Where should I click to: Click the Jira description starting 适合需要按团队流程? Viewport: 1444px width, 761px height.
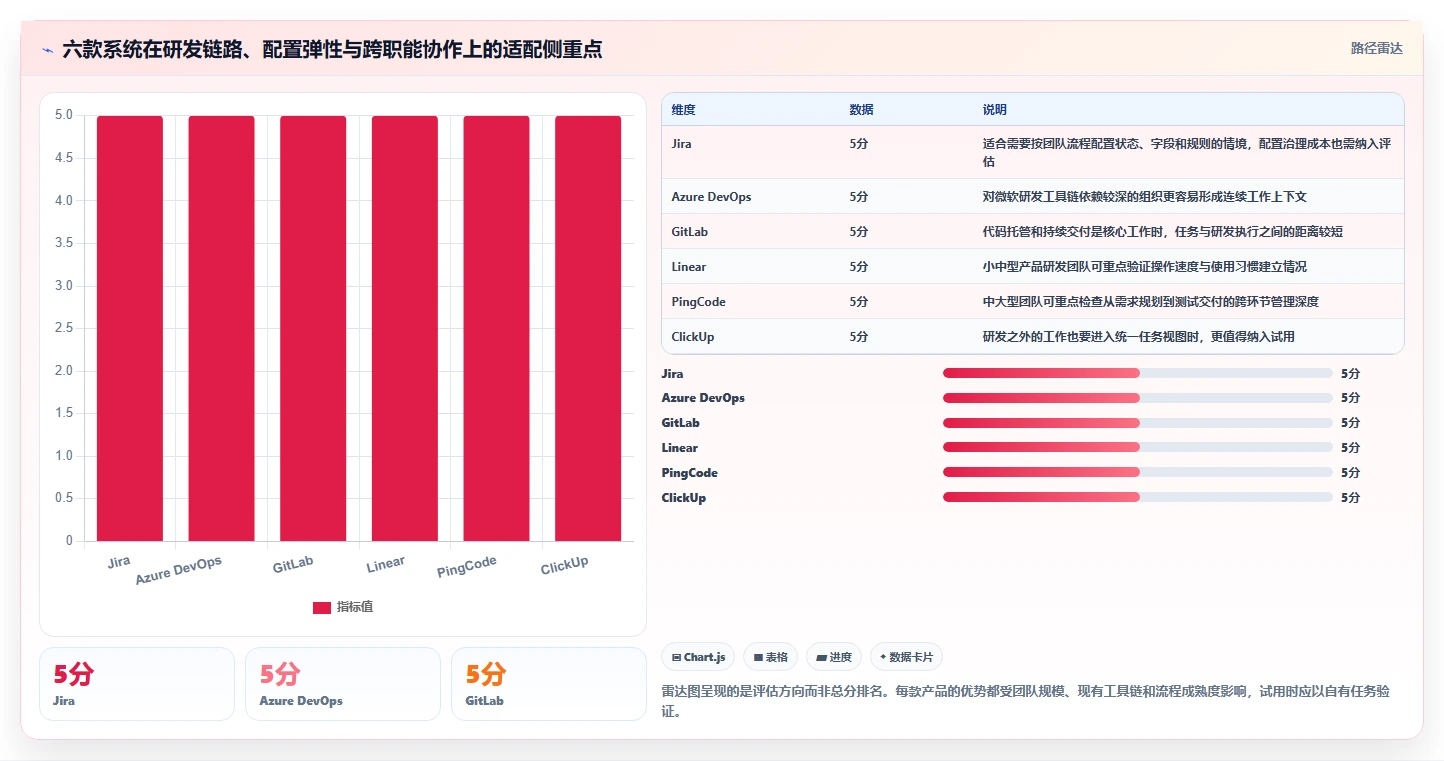click(x=1187, y=152)
